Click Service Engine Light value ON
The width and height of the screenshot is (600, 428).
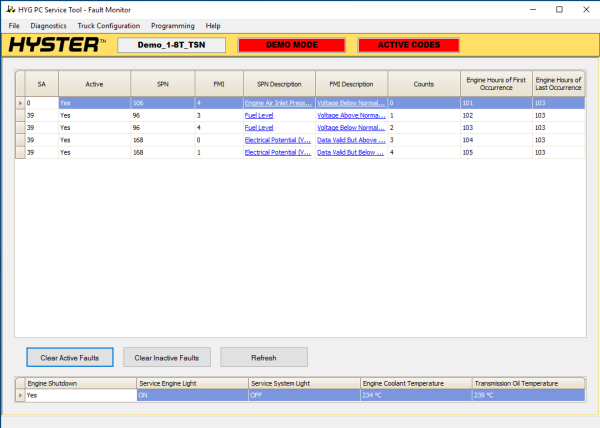coord(192,395)
